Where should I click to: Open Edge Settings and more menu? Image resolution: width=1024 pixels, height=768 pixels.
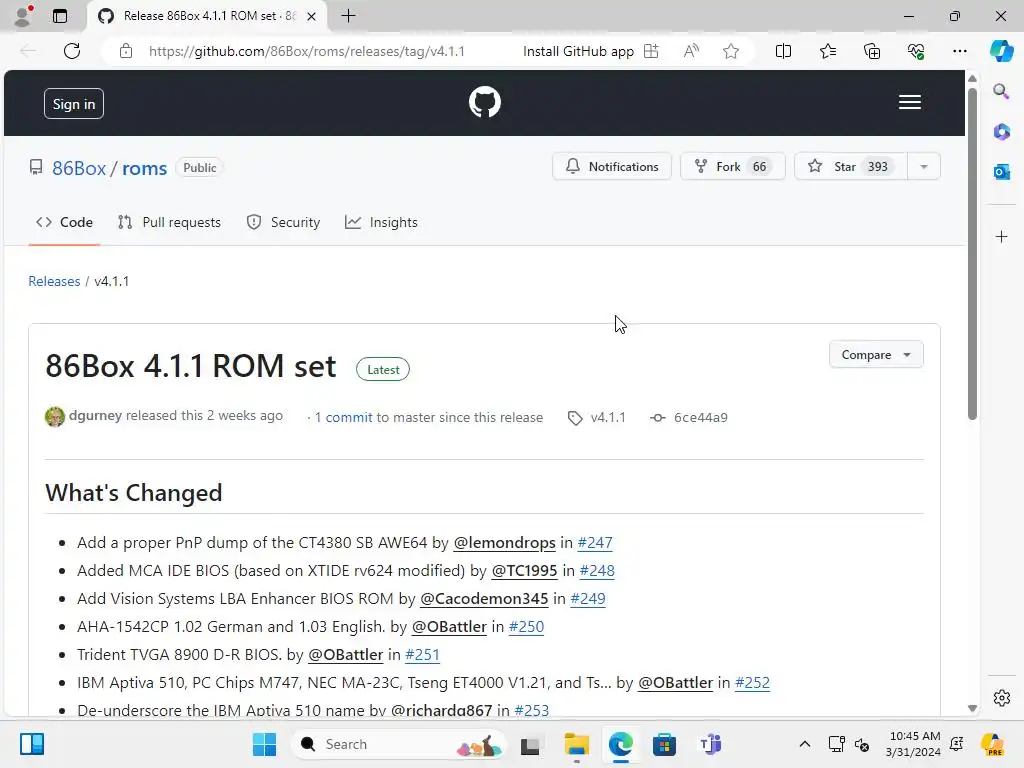[959, 51]
